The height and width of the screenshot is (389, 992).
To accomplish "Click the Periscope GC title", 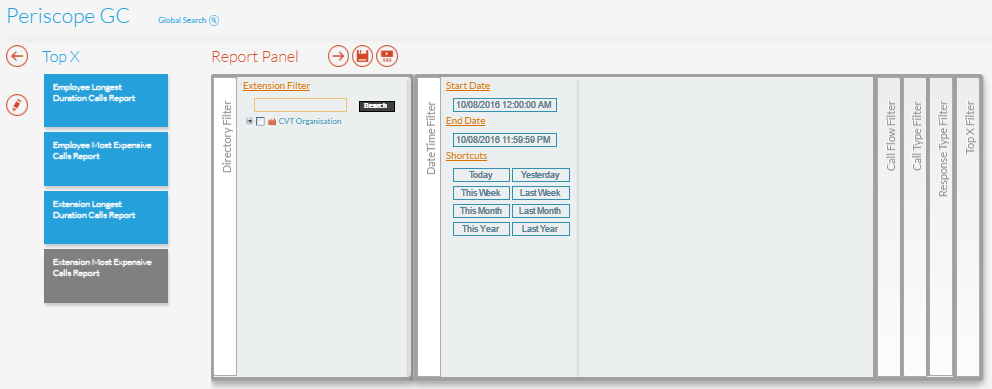I will pyautogui.click(x=68, y=16).
